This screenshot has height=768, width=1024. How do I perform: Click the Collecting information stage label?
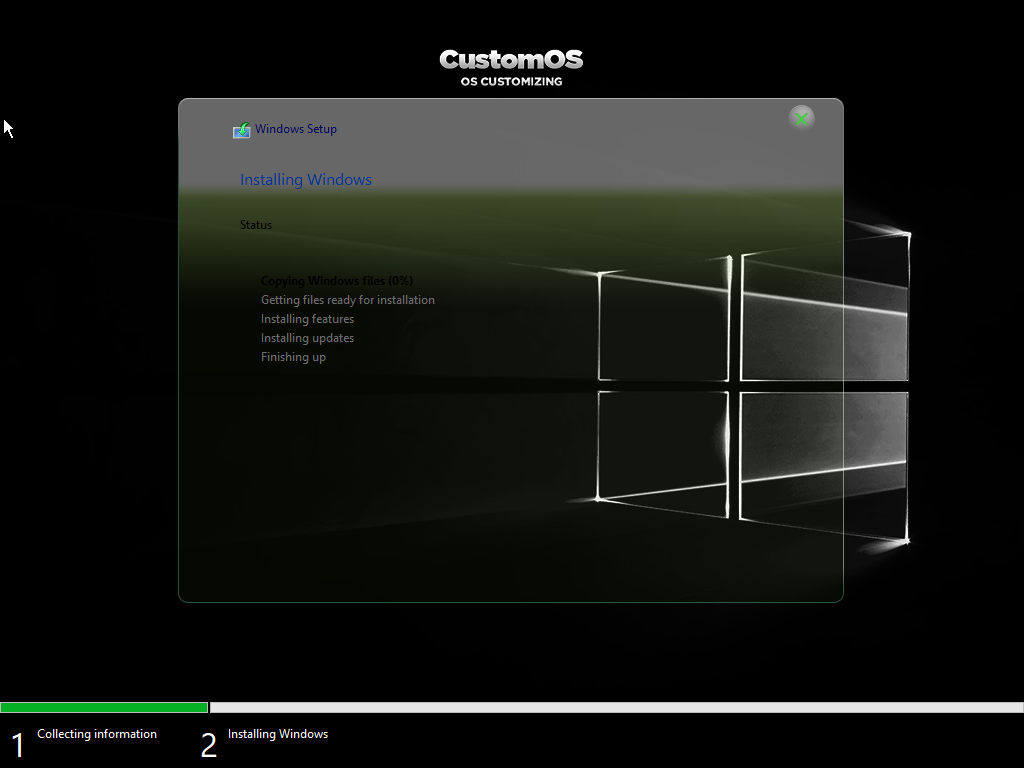point(97,734)
